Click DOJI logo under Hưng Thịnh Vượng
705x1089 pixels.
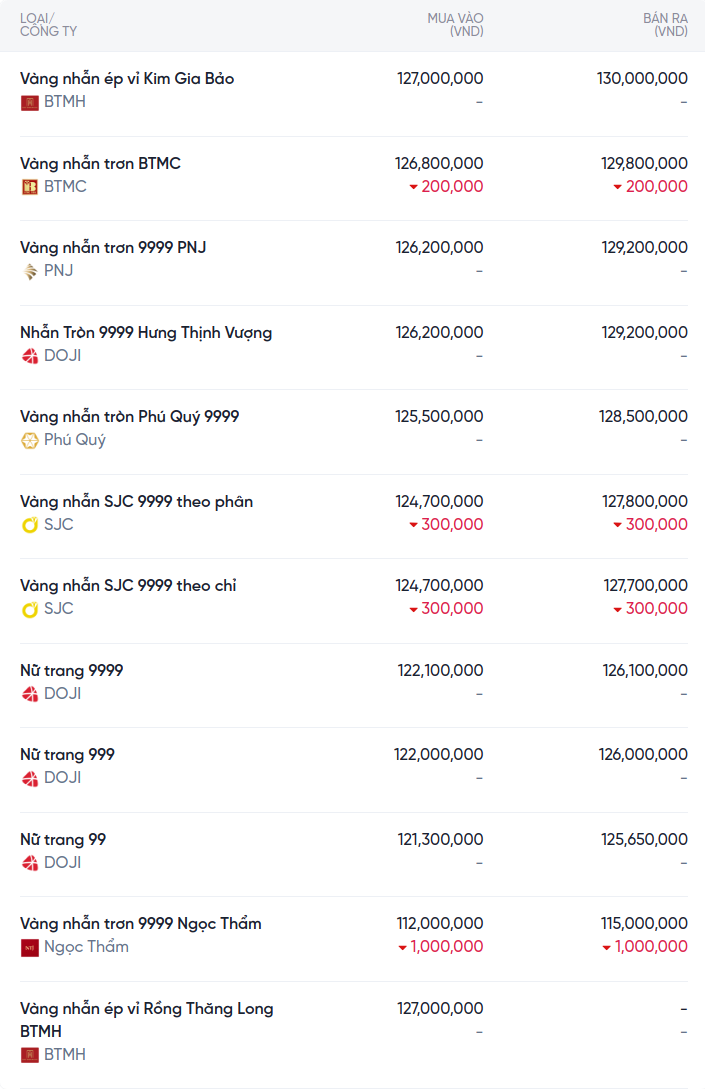(30, 356)
